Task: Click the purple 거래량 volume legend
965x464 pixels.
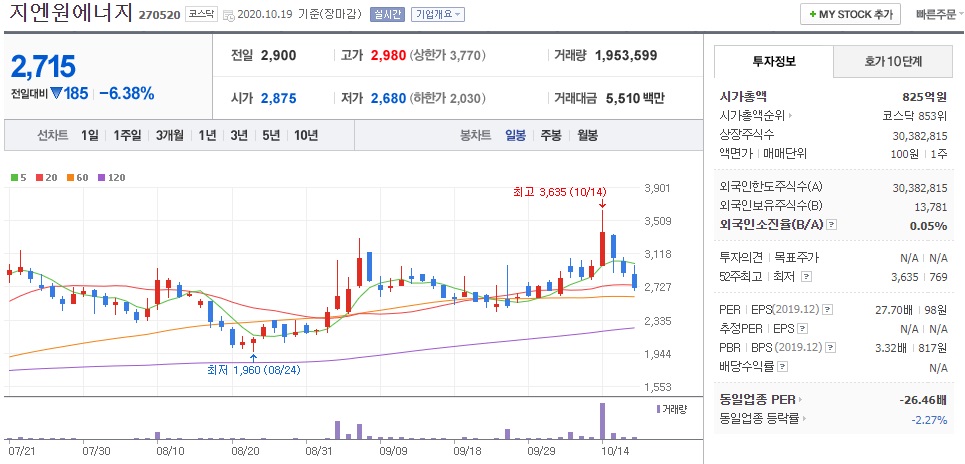Action: click(672, 409)
